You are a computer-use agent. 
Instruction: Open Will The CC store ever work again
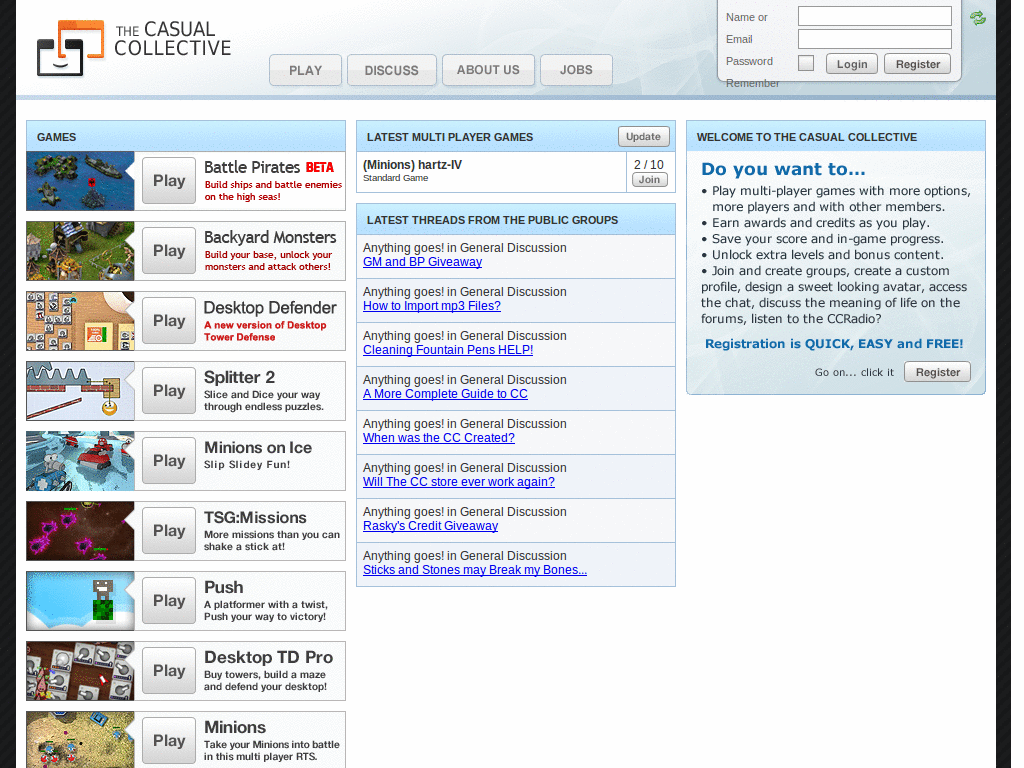click(459, 481)
